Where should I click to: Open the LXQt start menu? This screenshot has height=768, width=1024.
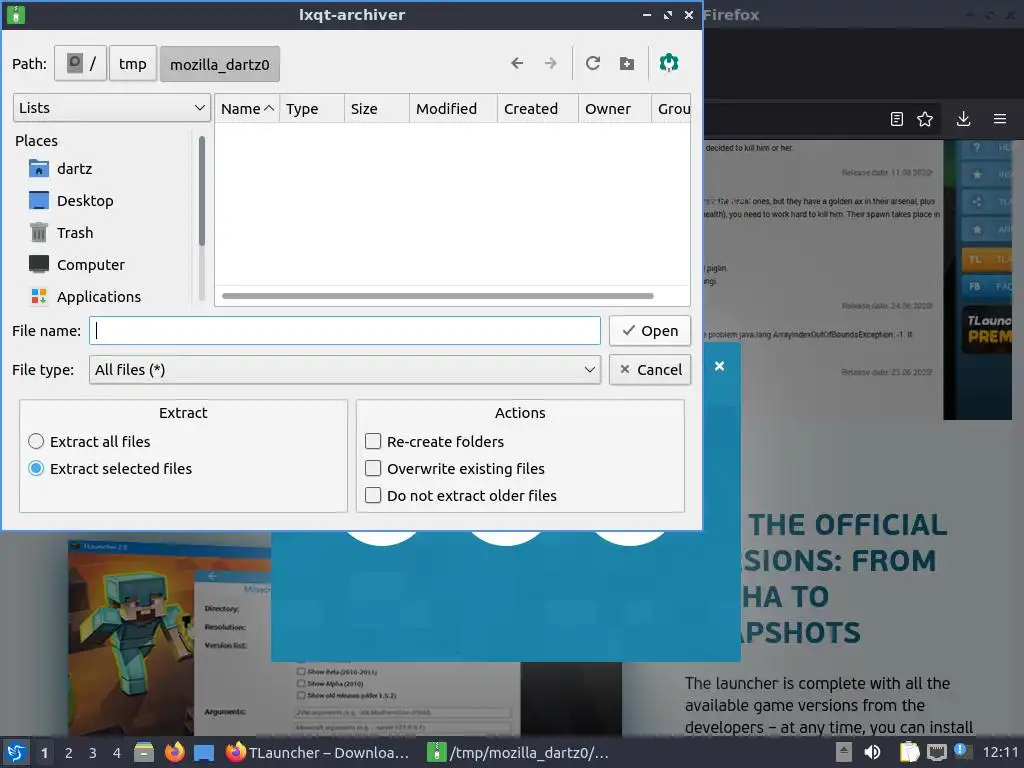[x=16, y=752]
